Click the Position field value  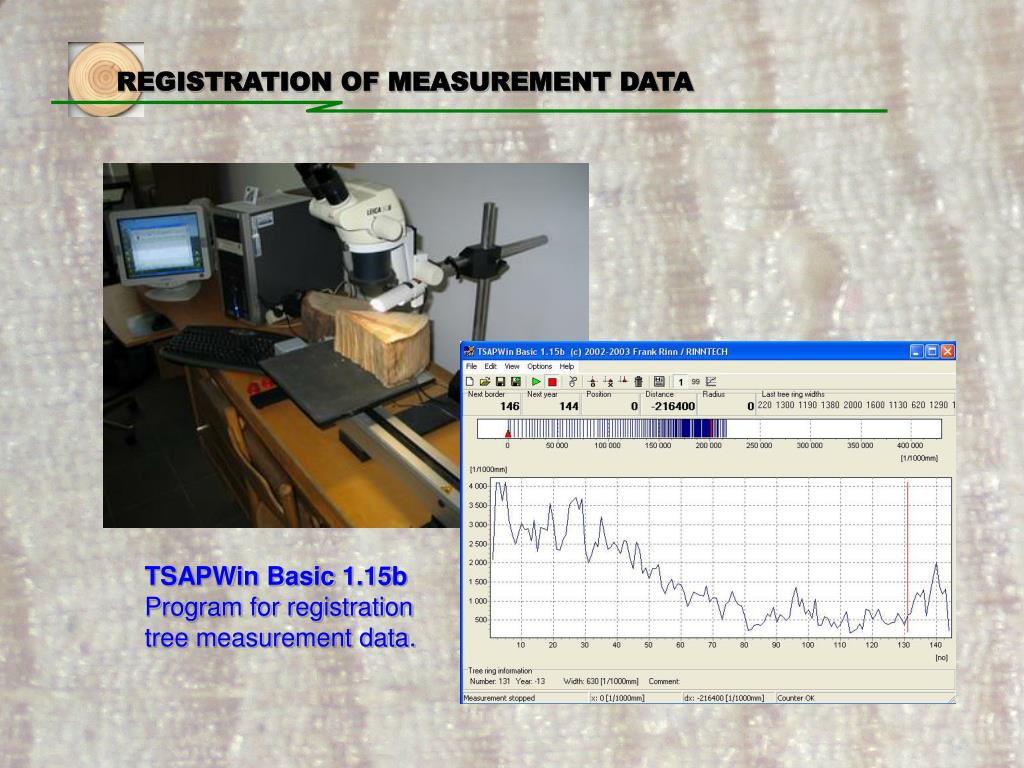634,406
